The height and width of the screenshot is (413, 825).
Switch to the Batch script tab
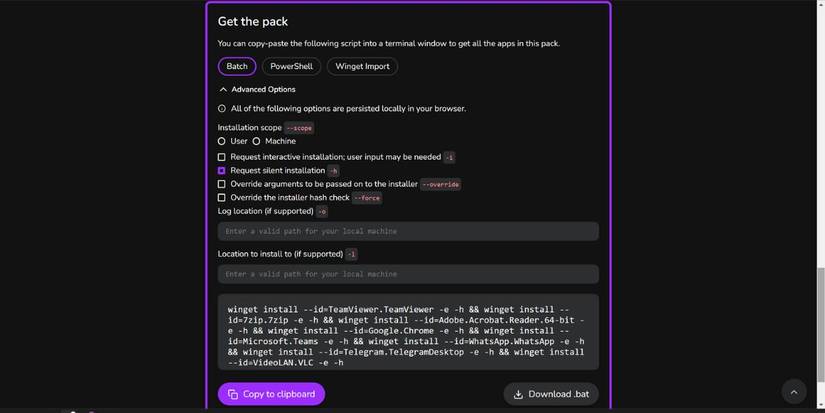(x=237, y=66)
